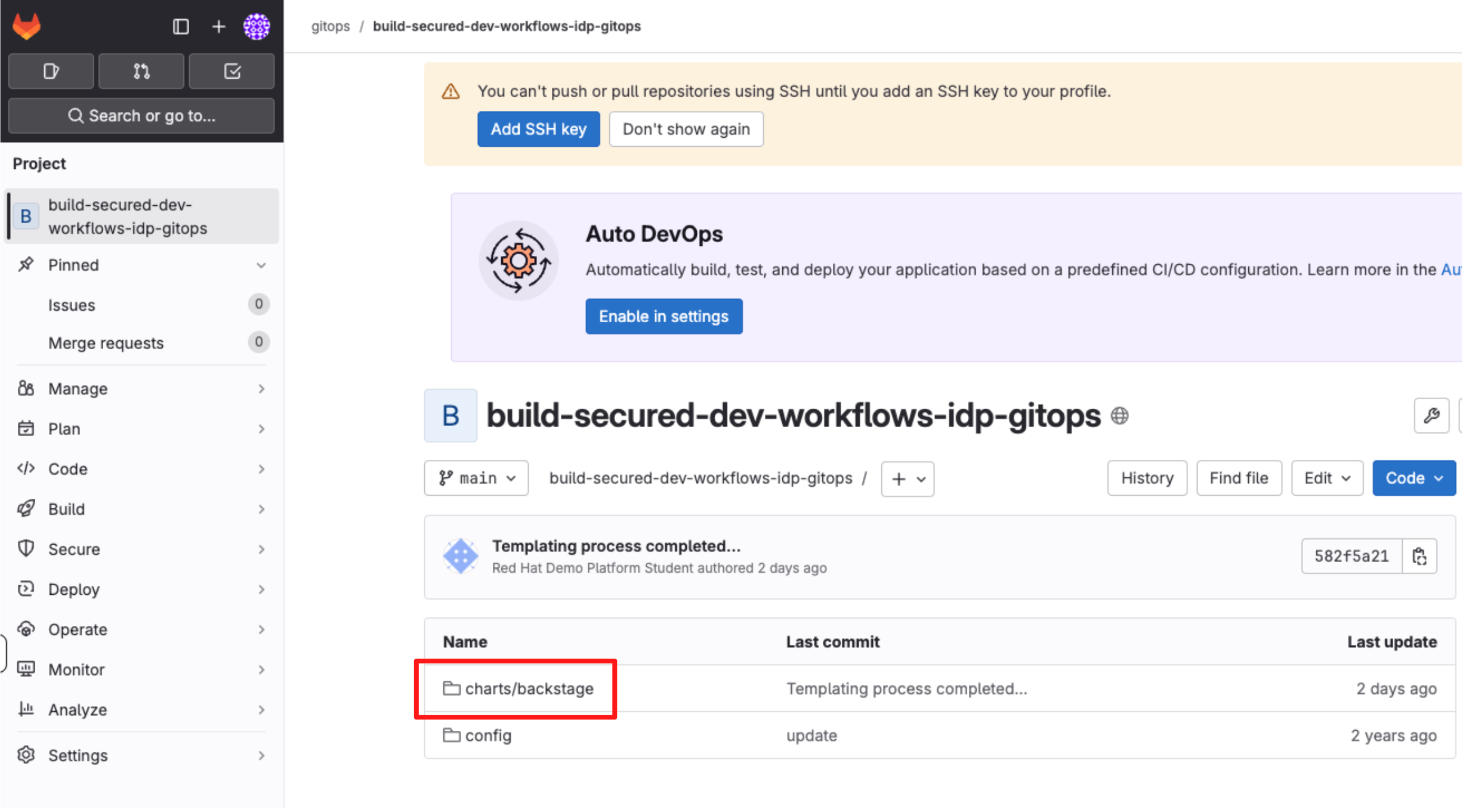Expand the Edit dropdown
Screen dimensions: 1466x812
pos(1327,478)
